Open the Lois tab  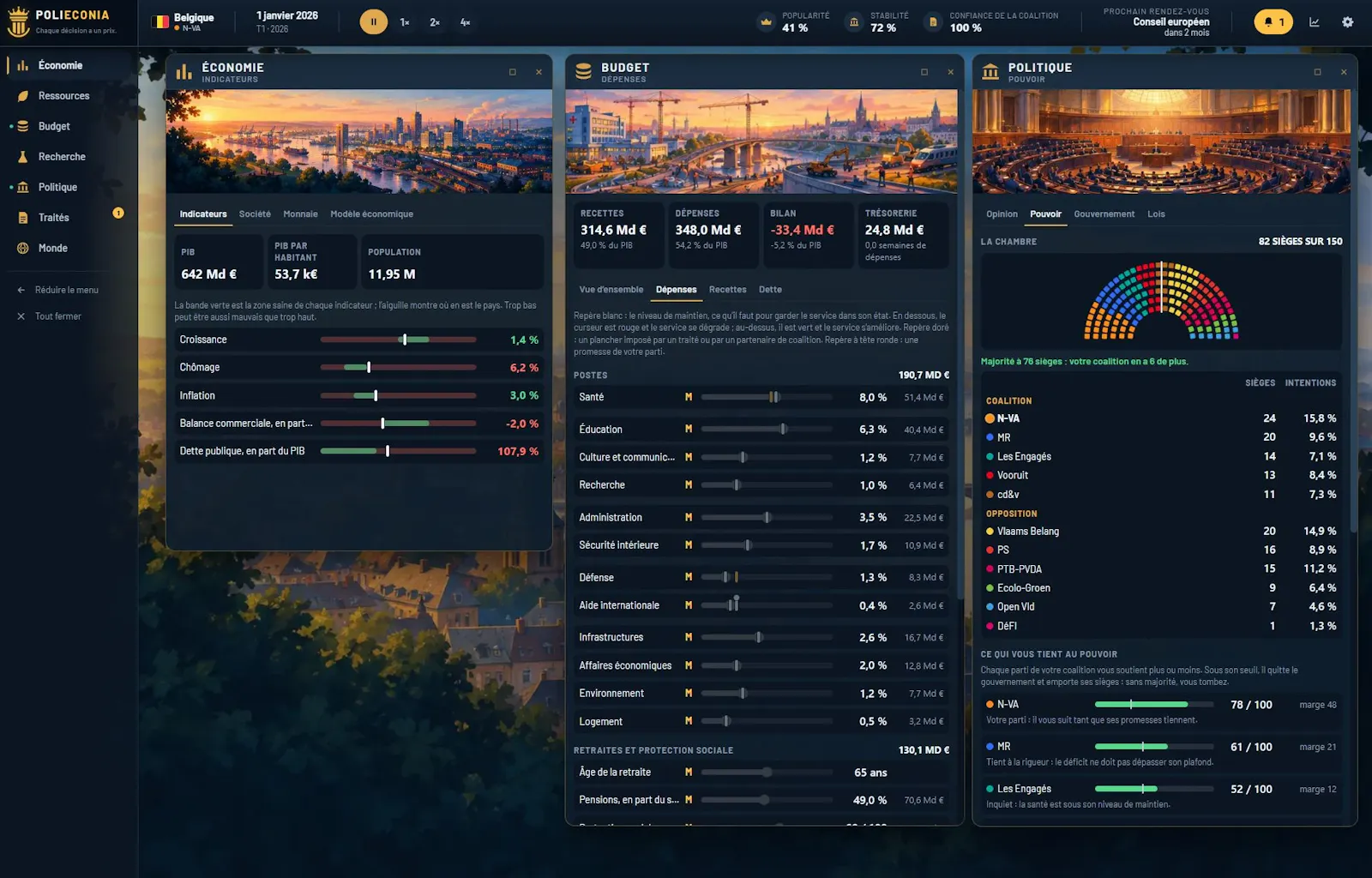click(1156, 214)
